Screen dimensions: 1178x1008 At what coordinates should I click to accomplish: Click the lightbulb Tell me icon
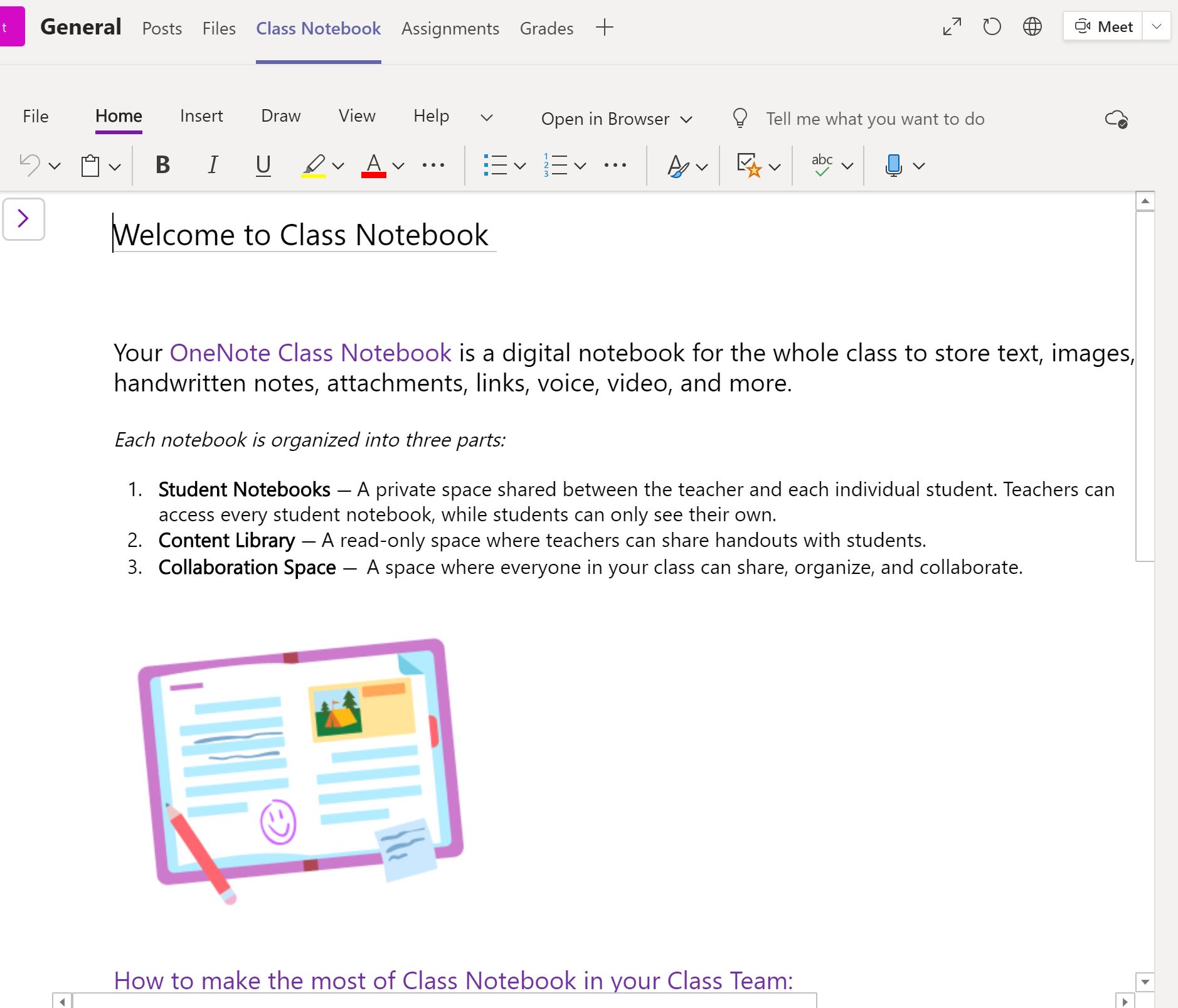click(x=740, y=118)
